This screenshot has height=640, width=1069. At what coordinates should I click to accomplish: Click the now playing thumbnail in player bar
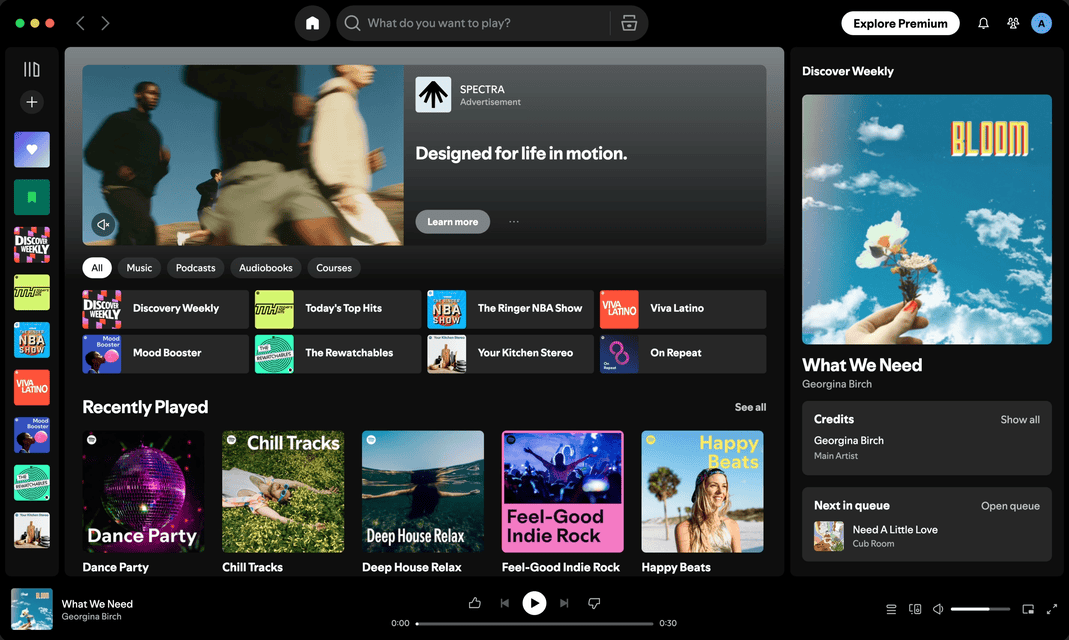pyautogui.click(x=32, y=609)
